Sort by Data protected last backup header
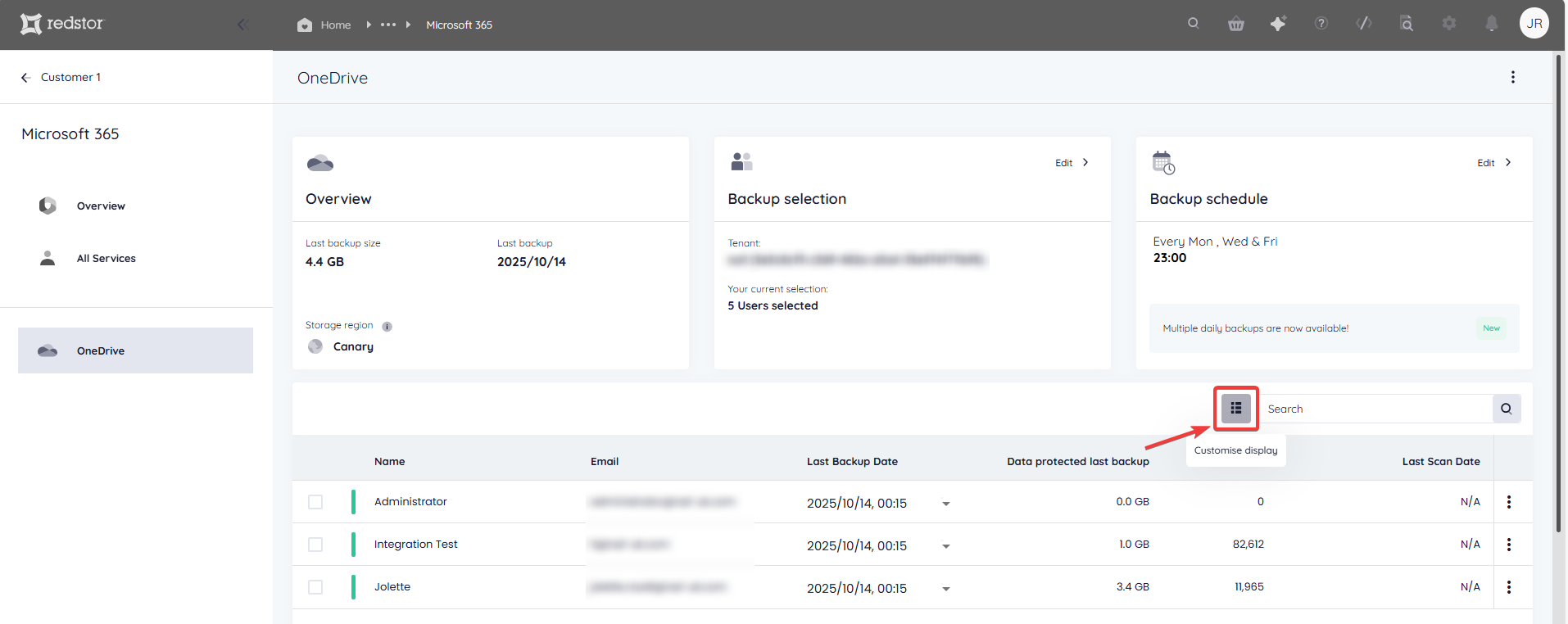Image resolution: width=1568 pixels, height=624 pixels. 1078,461
